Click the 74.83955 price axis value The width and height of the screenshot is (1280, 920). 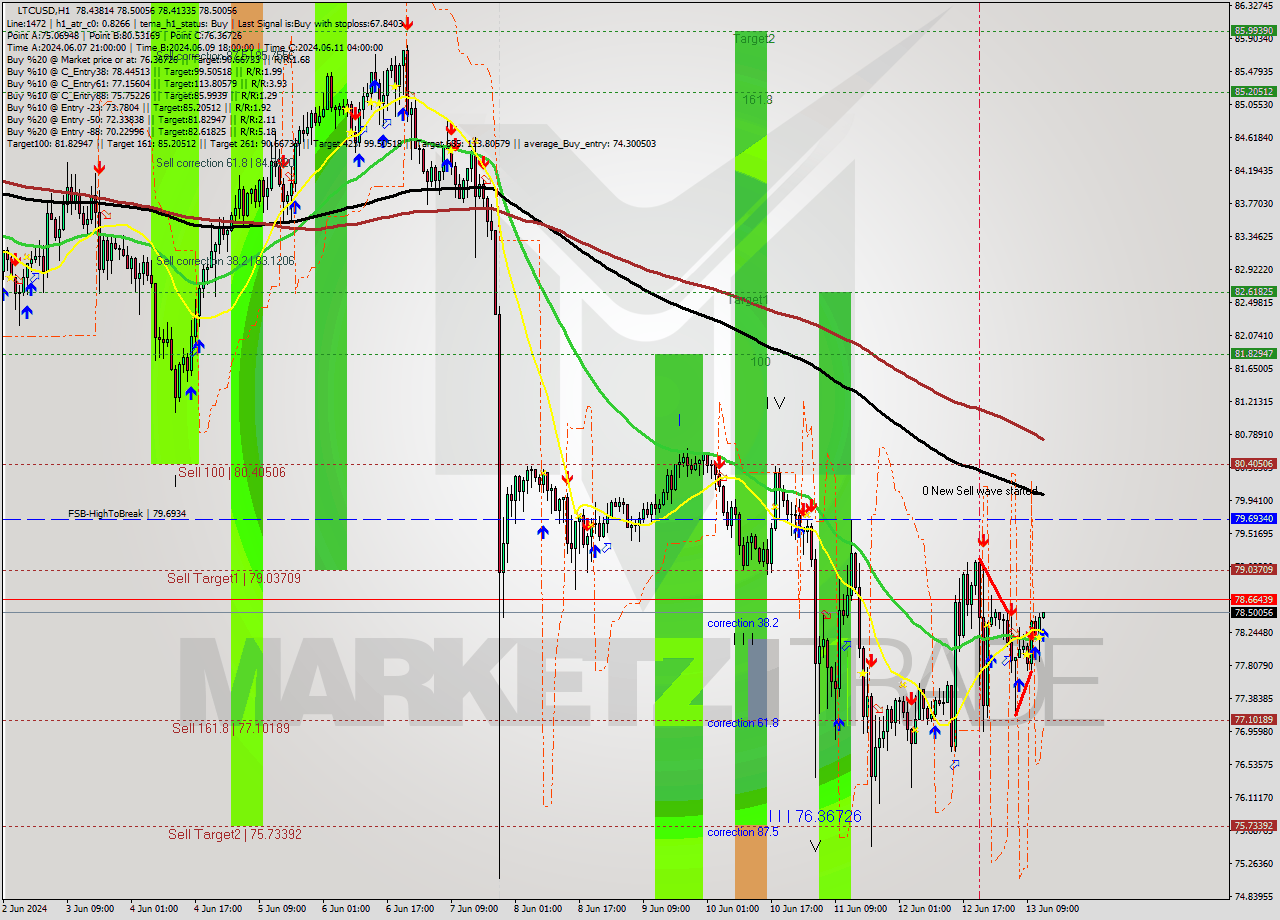1253,896
